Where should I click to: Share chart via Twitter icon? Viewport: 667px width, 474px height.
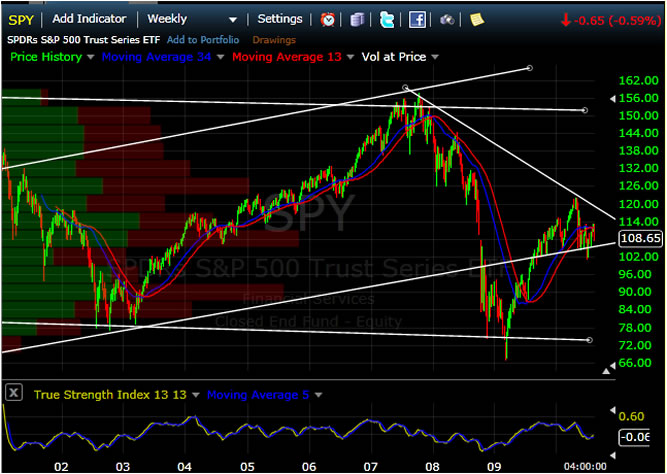387,19
